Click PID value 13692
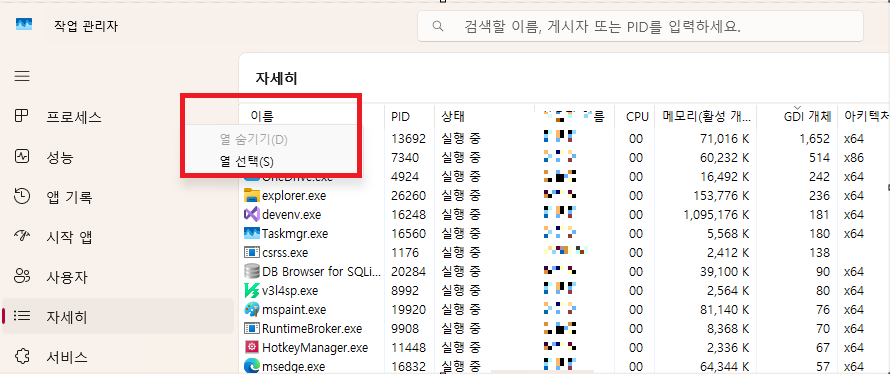Viewport: 890px width, 374px height. click(x=408, y=138)
